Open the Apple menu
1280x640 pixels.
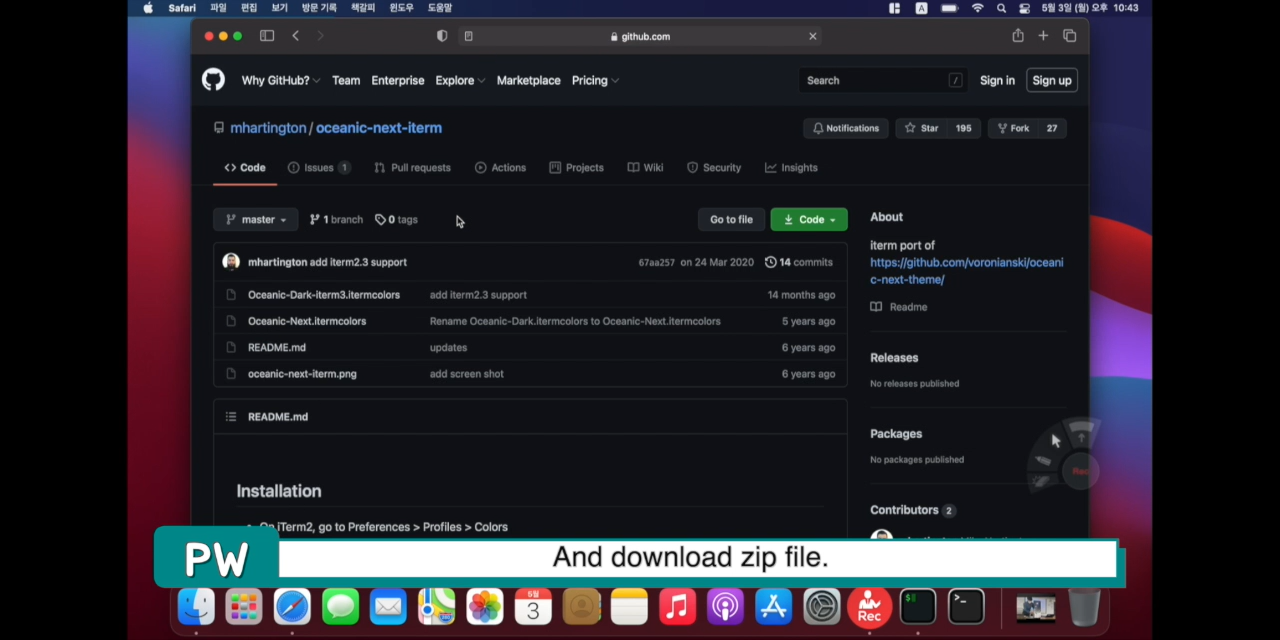pyautogui.click(x=148, y=8)
